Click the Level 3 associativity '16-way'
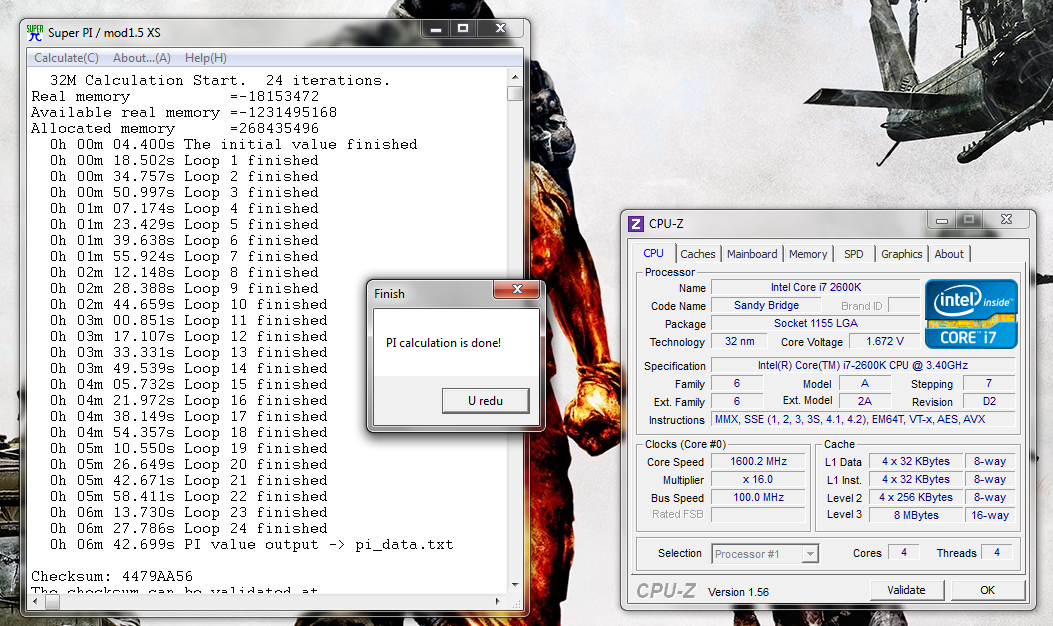Viewport: 1053px width, 626px height. pyautogui.click(x=990, y=515)
